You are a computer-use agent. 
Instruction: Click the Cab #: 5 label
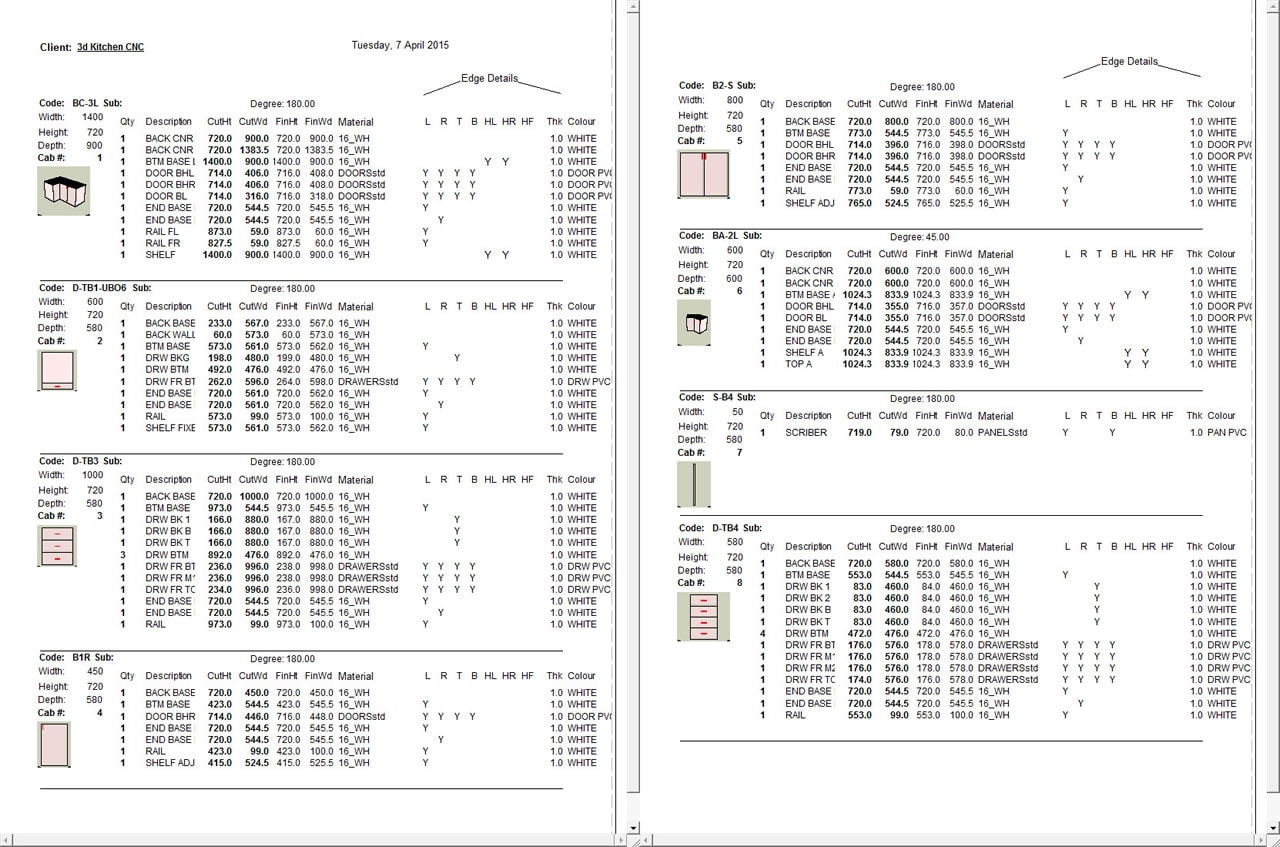pyautogui.click(x=712, y=141)
